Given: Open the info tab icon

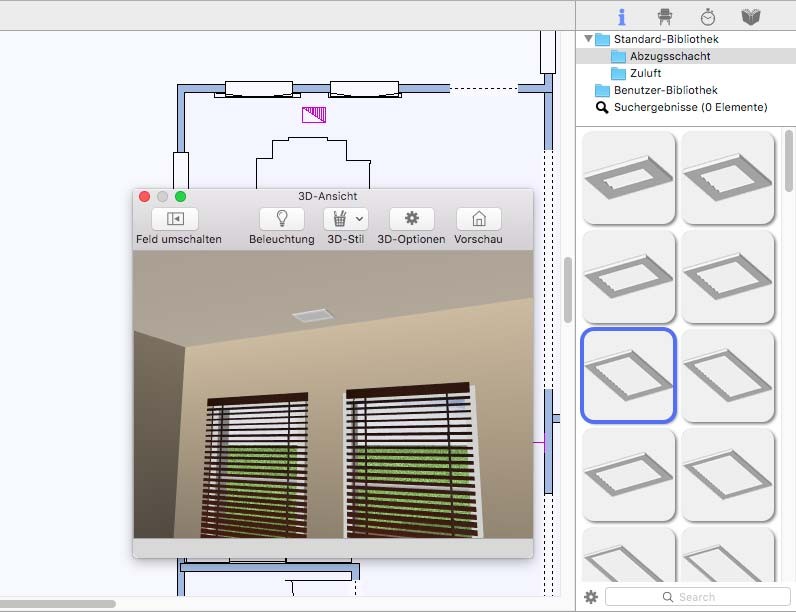Looking at the screenshot, I should coord(621,17).
